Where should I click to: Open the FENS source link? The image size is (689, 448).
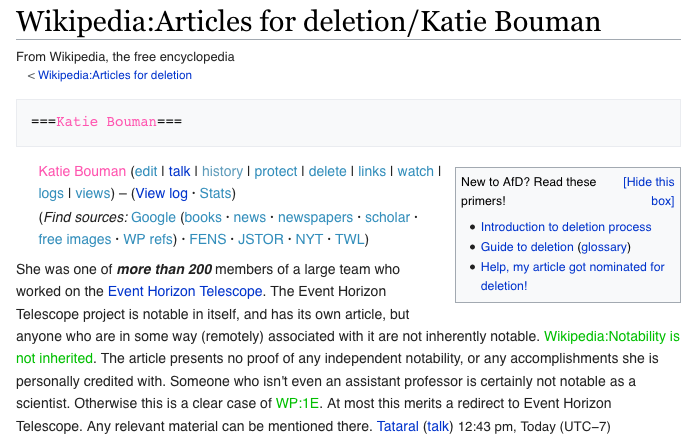coord(208,239)
